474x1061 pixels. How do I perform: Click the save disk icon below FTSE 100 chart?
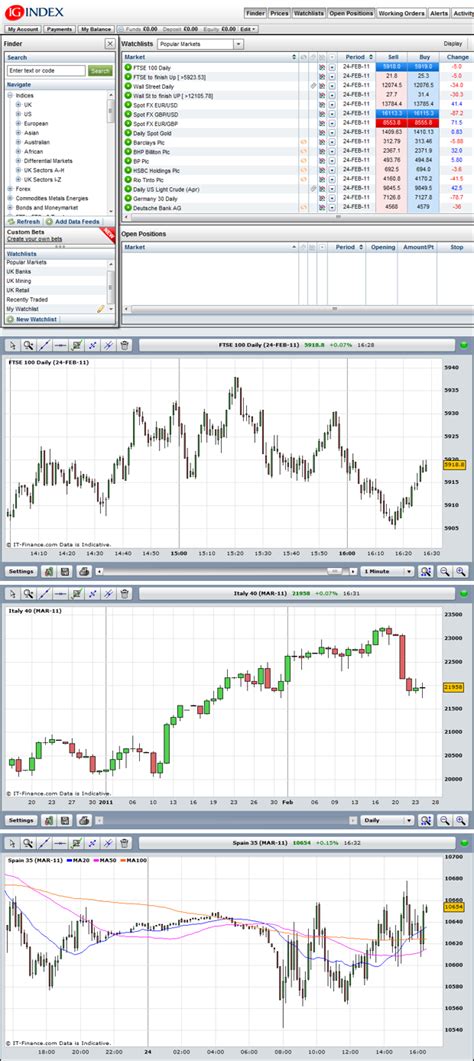point(65,571)
